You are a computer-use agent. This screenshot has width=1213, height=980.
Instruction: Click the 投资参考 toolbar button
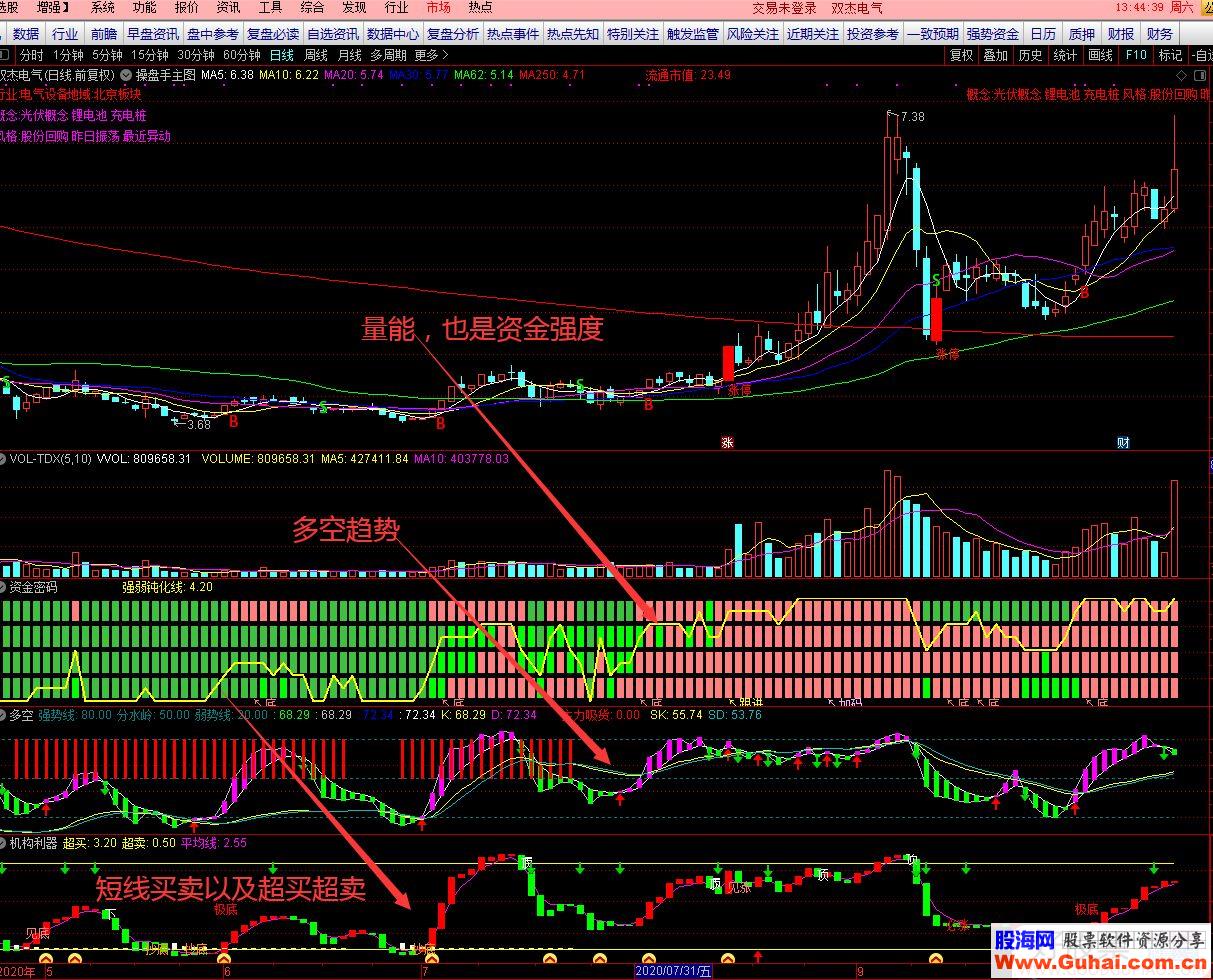click(x=873, y=34)
